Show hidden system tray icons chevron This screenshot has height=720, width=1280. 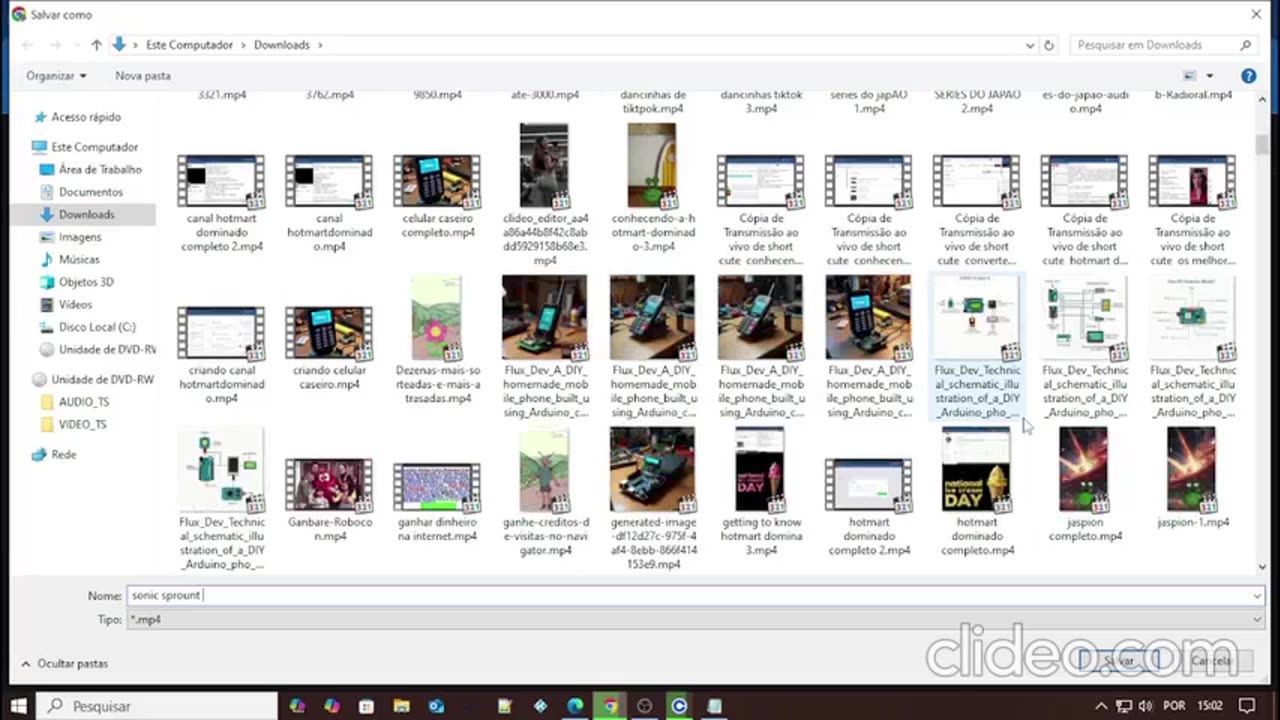click(1101, 706)
